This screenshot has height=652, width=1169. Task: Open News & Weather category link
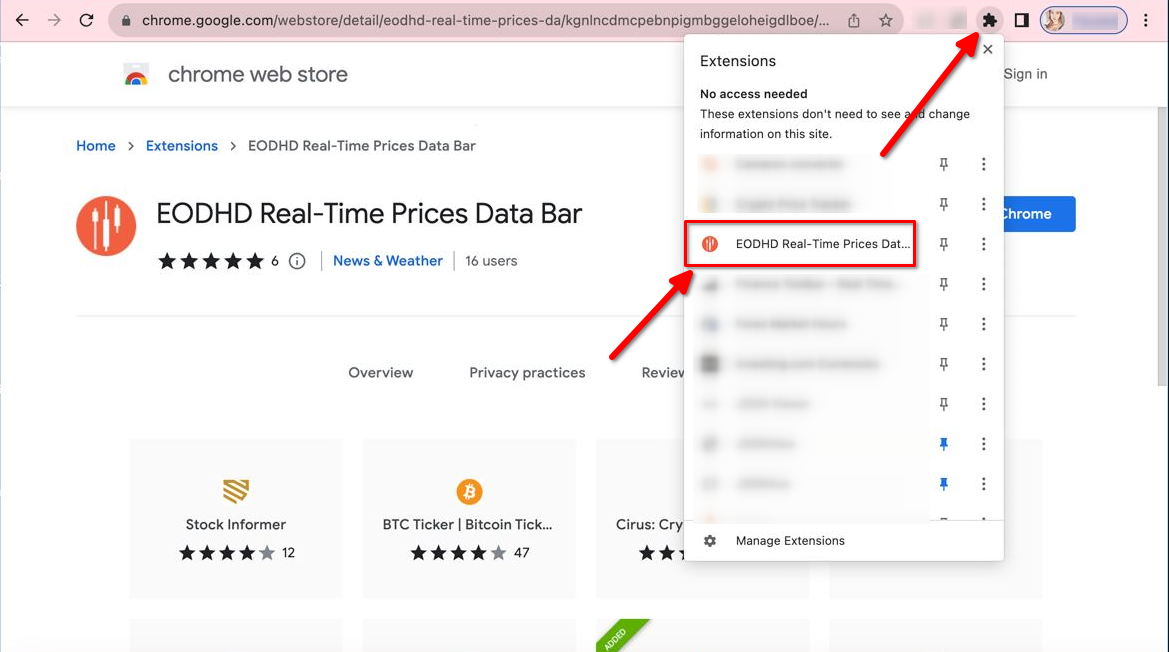click(x=388, y=261)
